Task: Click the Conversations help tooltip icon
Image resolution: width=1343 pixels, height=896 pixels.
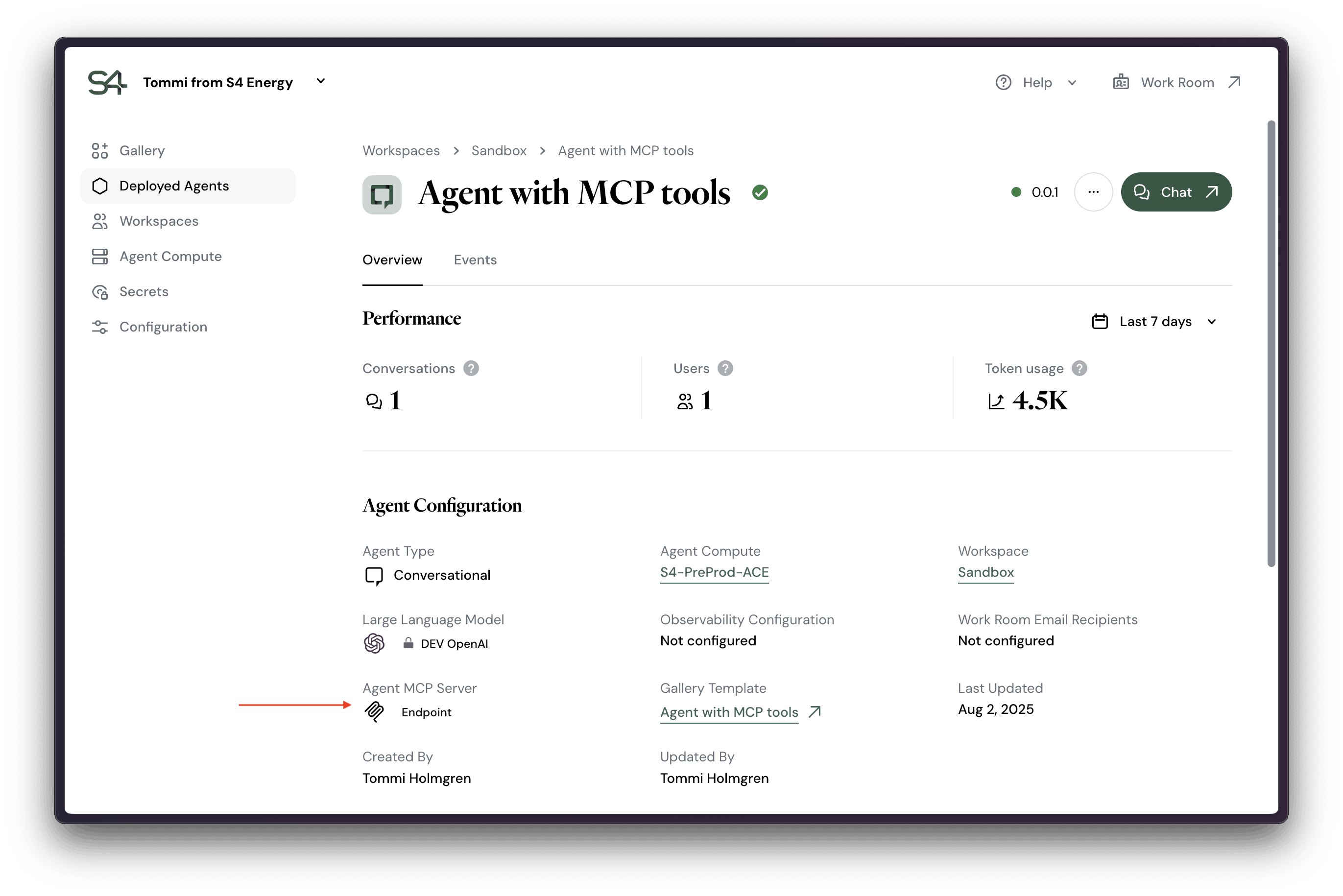Action: [471, 369]
